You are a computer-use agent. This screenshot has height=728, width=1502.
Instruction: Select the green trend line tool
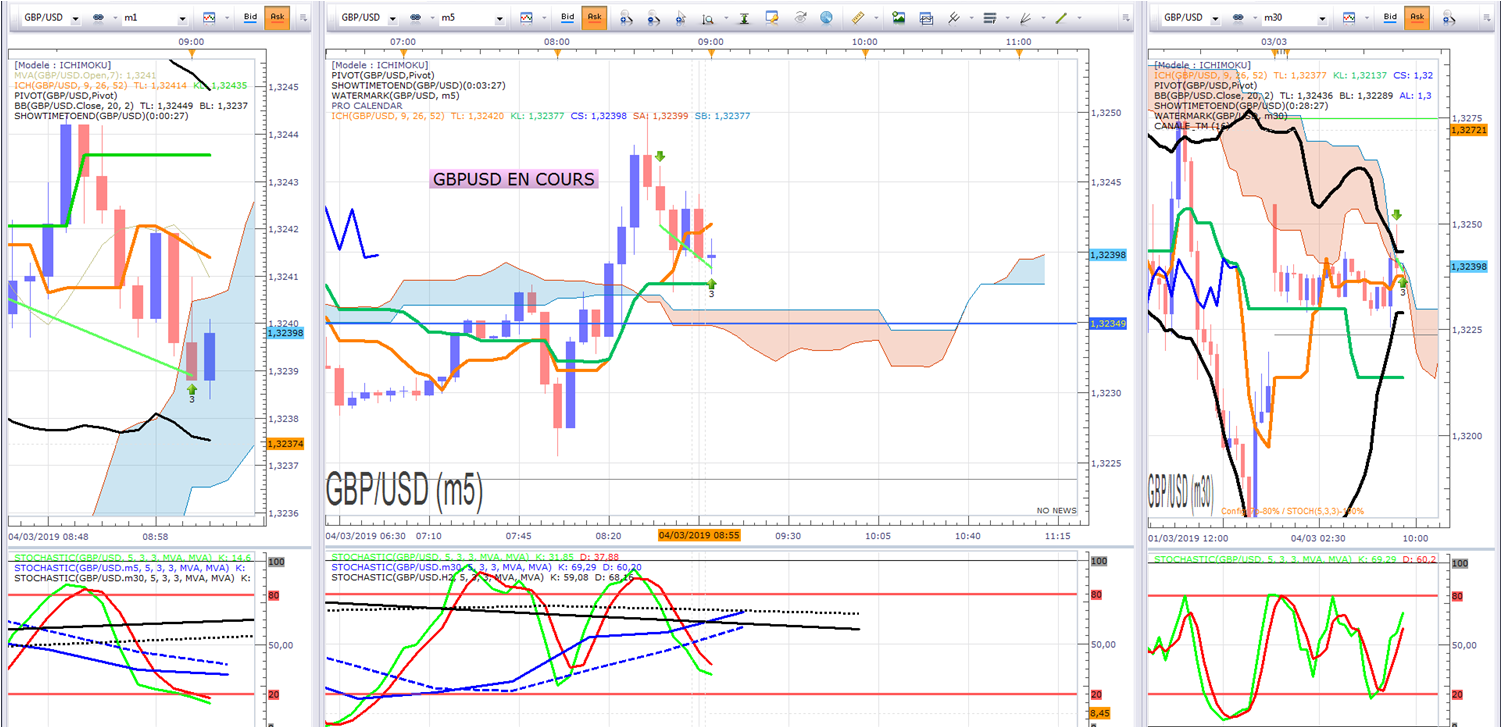tap(1062, 17)
